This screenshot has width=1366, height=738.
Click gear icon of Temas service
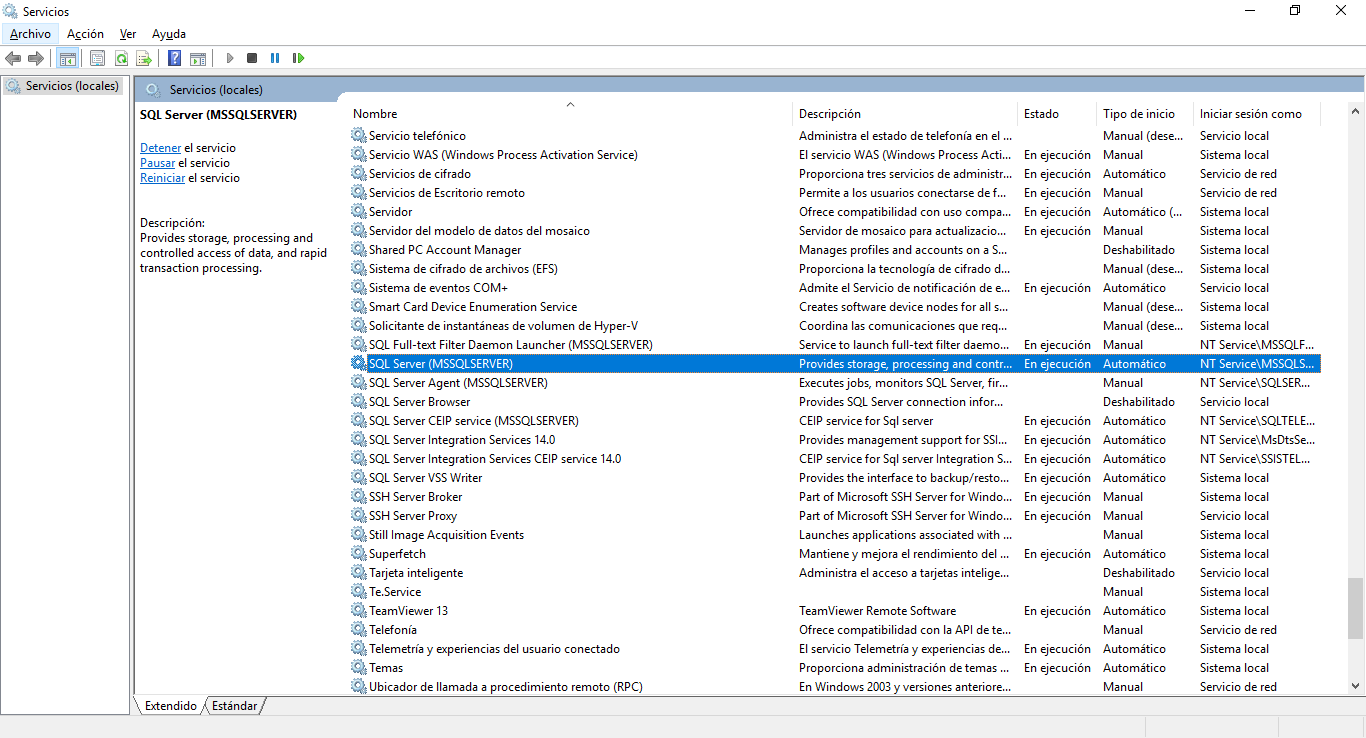(359, 668)
